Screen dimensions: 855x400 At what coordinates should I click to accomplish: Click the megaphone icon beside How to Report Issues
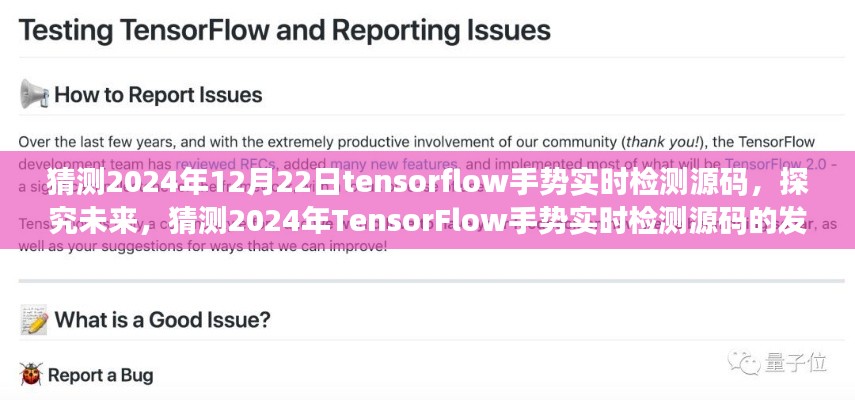coord(34,95)
